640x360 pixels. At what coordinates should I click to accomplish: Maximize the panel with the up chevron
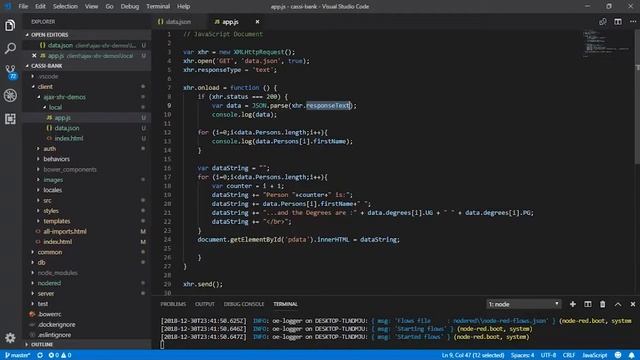618,304
